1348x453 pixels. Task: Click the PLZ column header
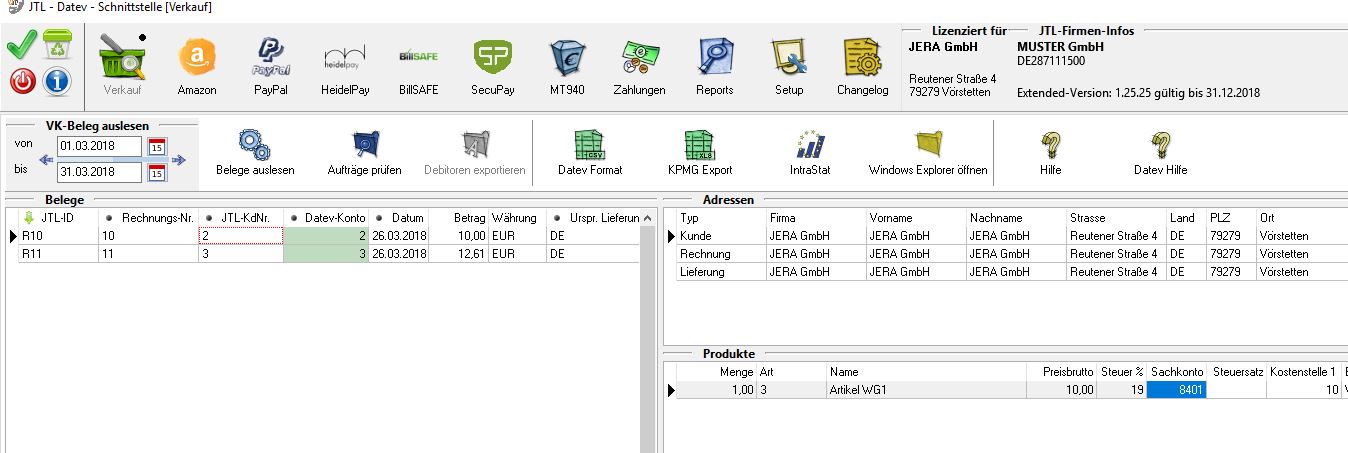click(1231, 217)
